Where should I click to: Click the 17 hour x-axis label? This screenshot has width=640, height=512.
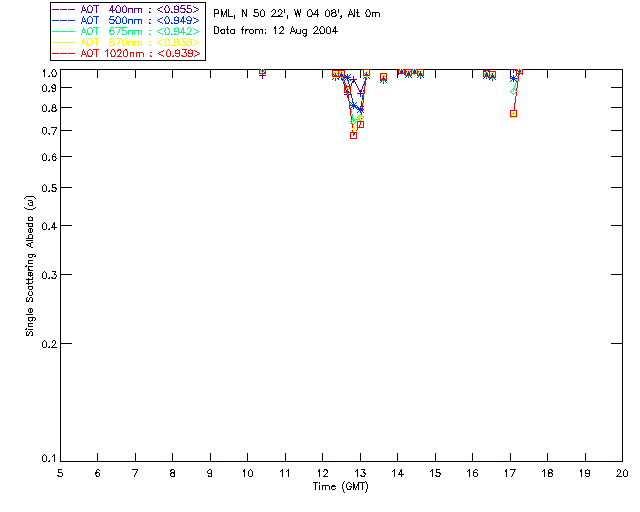click(x=510, y=473)
